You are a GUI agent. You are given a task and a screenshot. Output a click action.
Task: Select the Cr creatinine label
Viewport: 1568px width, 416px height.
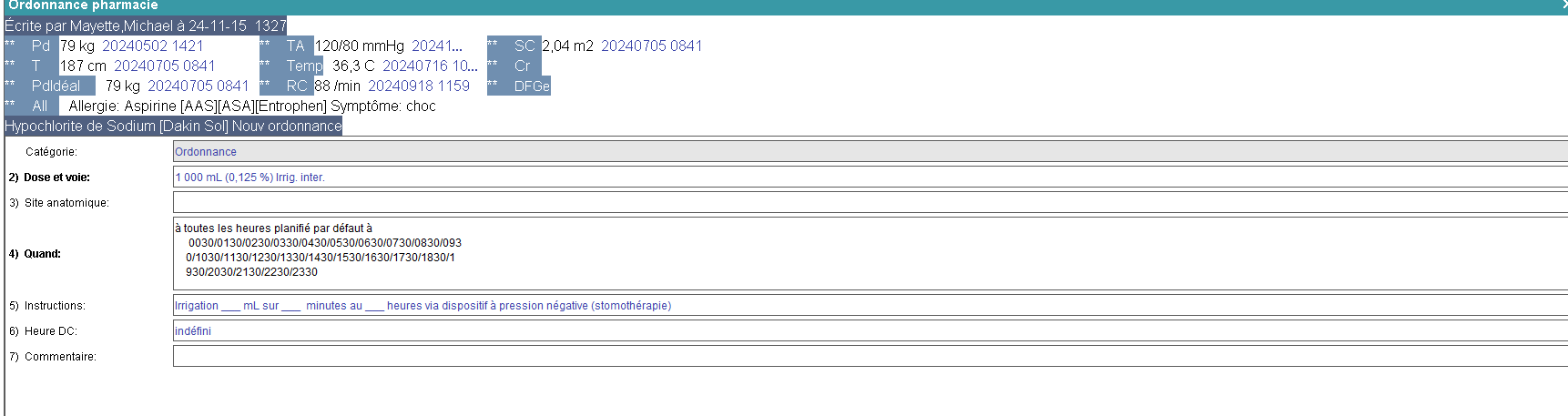click(522, 66)
